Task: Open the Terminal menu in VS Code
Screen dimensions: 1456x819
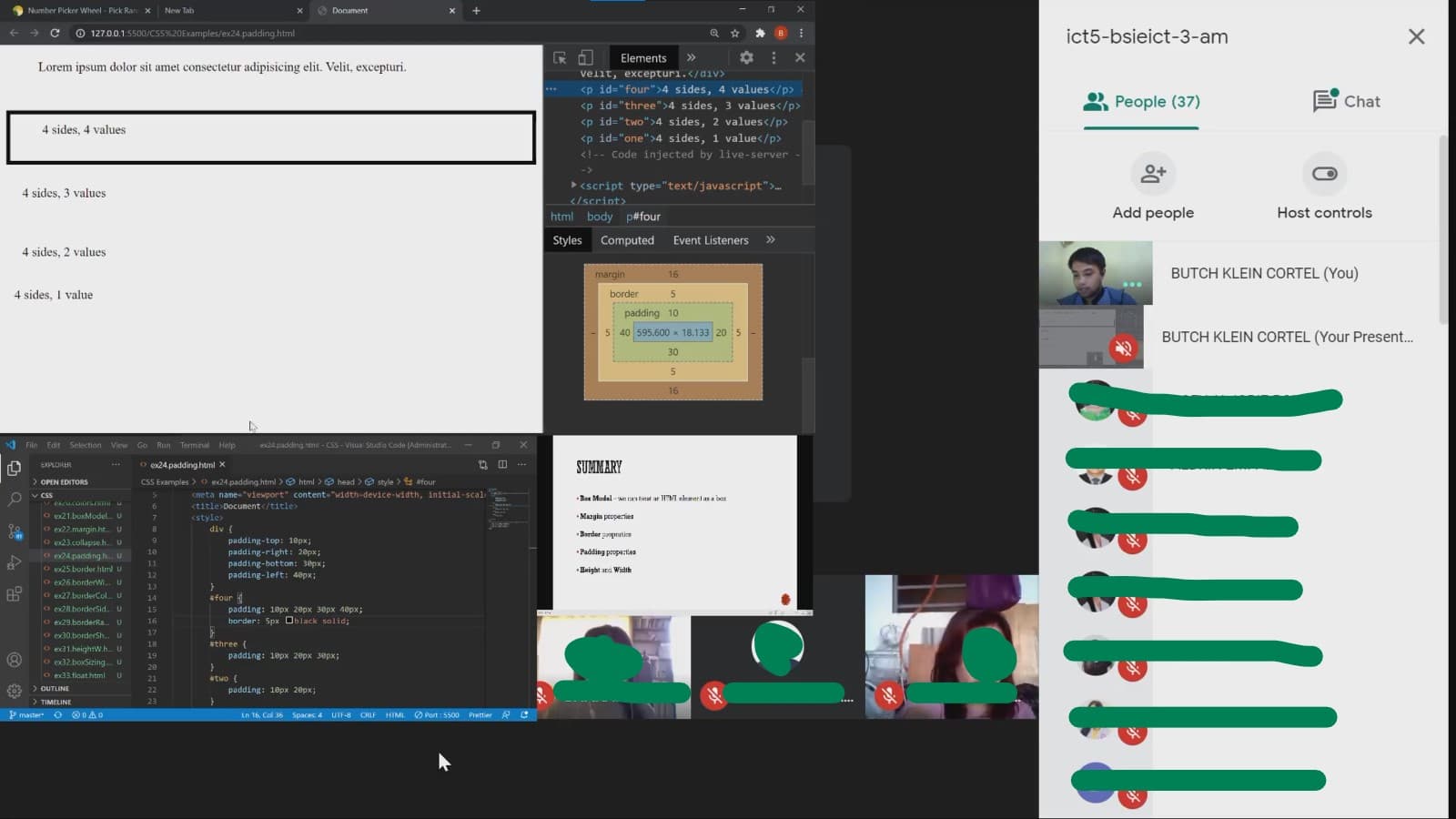Action: pyautogui.click(x=194, y=445)
